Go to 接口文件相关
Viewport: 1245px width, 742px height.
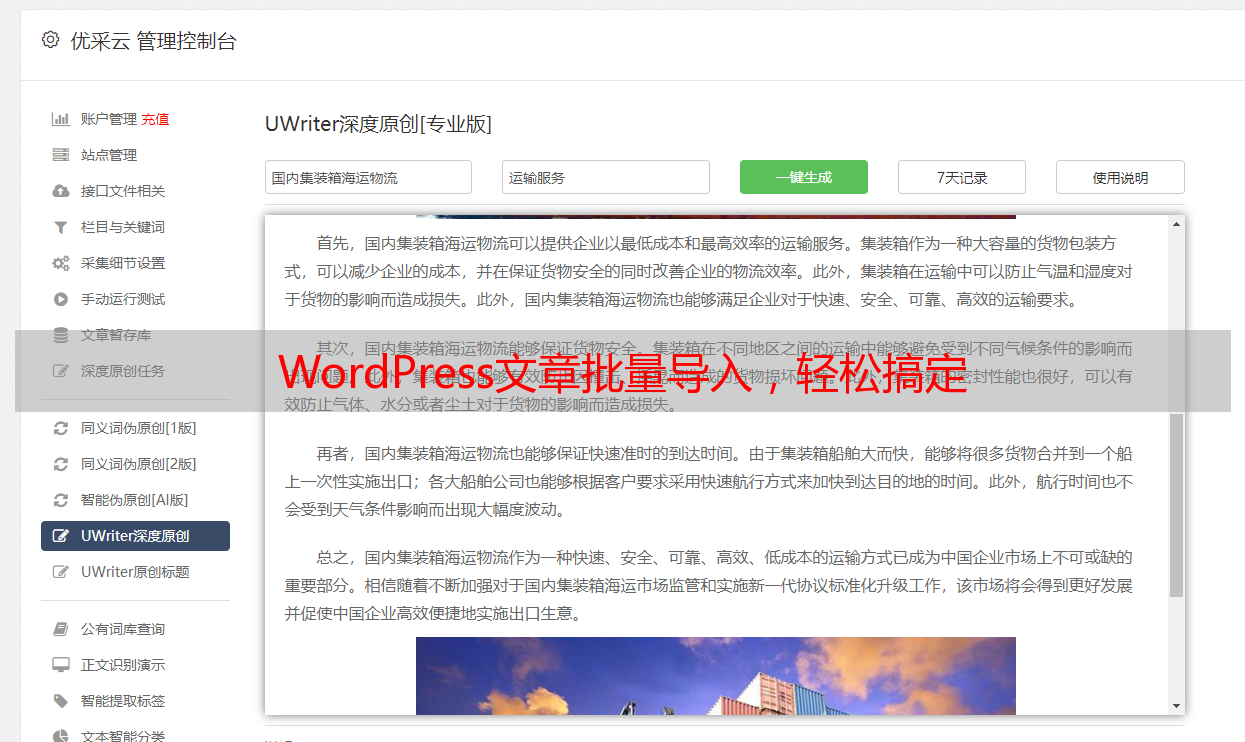[x=123, y=191]
